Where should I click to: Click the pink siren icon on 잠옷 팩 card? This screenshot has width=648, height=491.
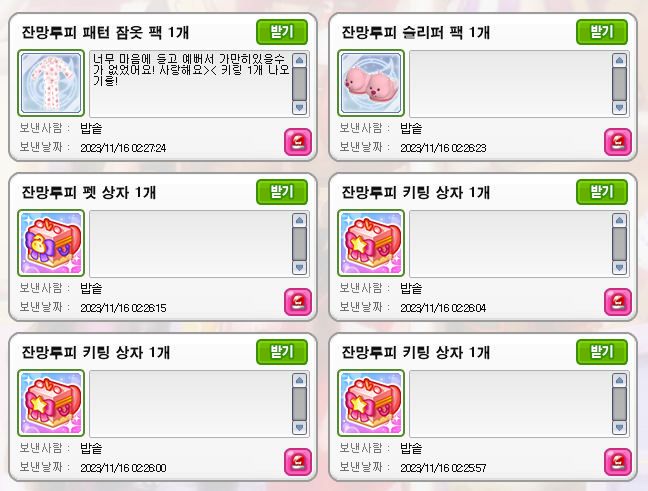tap(298, 142)
